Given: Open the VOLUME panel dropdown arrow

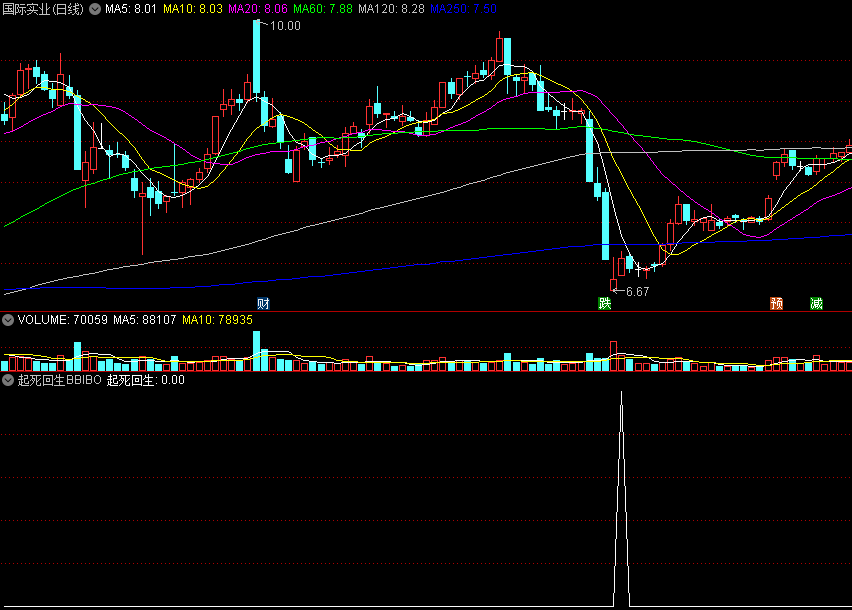Looking at the screenshot, I should [8, 320].
